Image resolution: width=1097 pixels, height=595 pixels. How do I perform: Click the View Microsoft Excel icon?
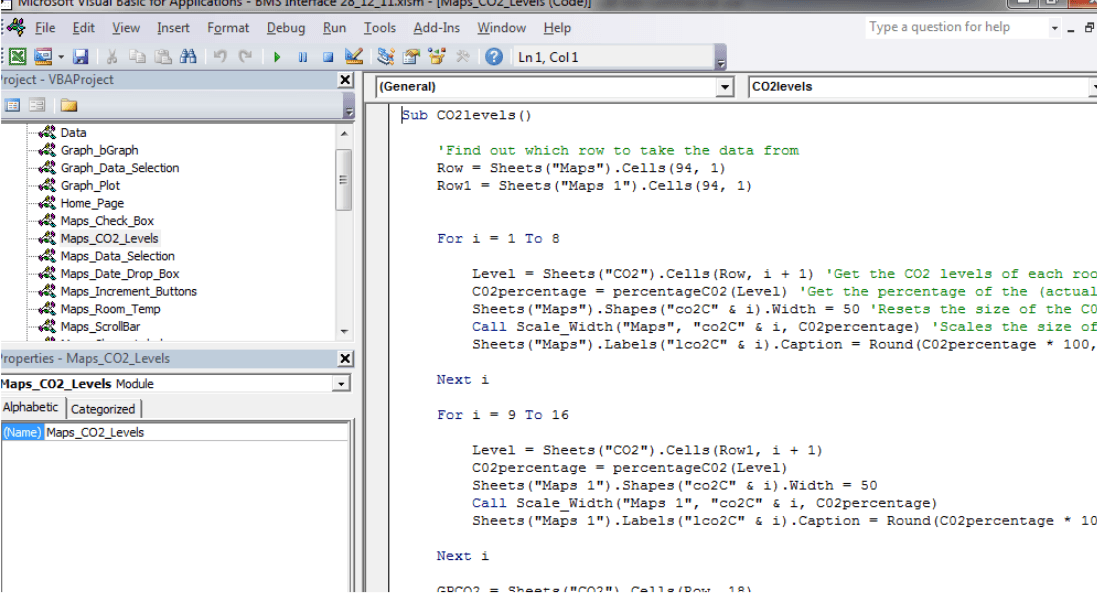(16, 57)
